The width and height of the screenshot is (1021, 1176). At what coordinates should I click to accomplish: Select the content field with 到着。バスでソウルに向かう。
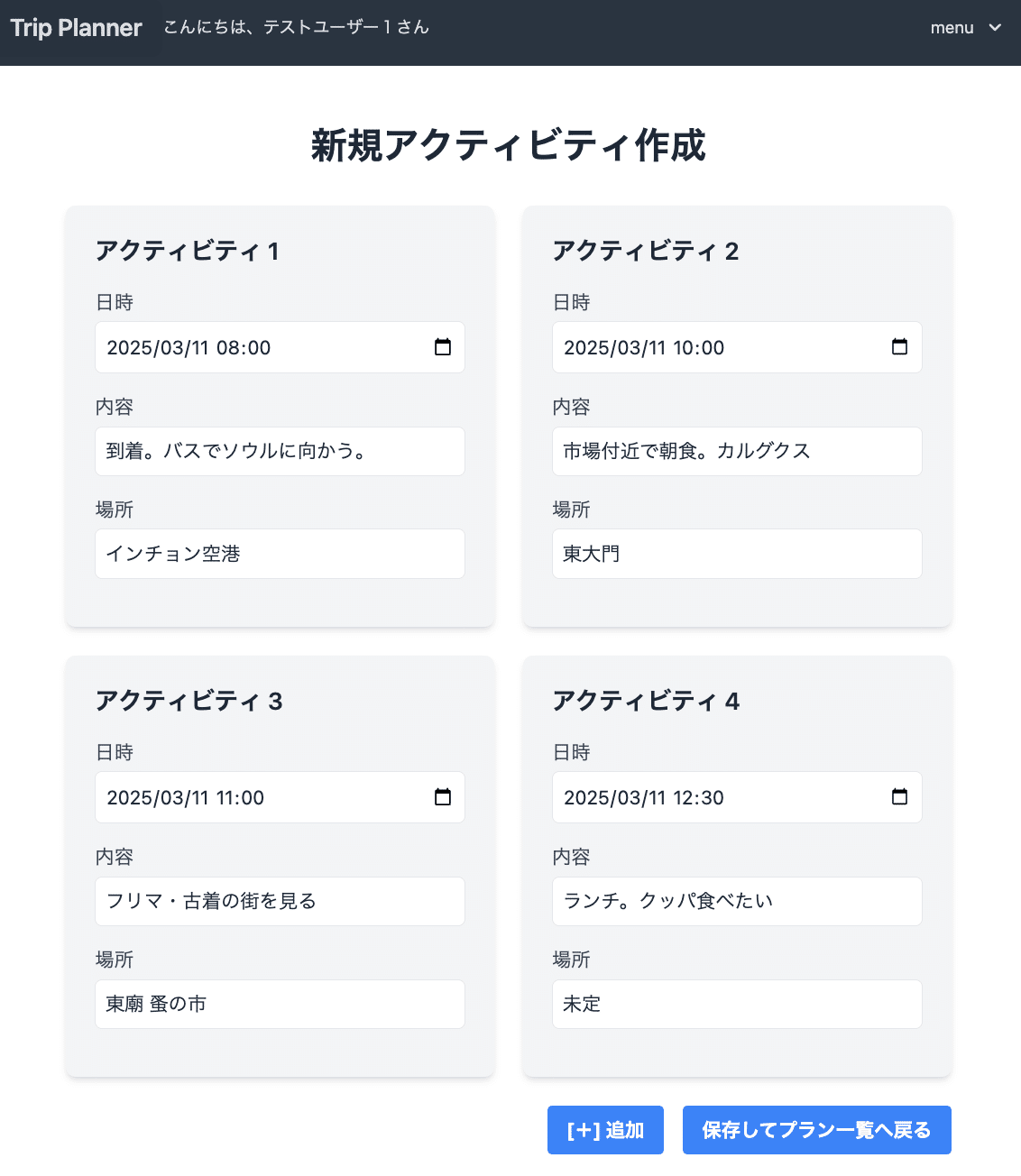tap(280, 451)
